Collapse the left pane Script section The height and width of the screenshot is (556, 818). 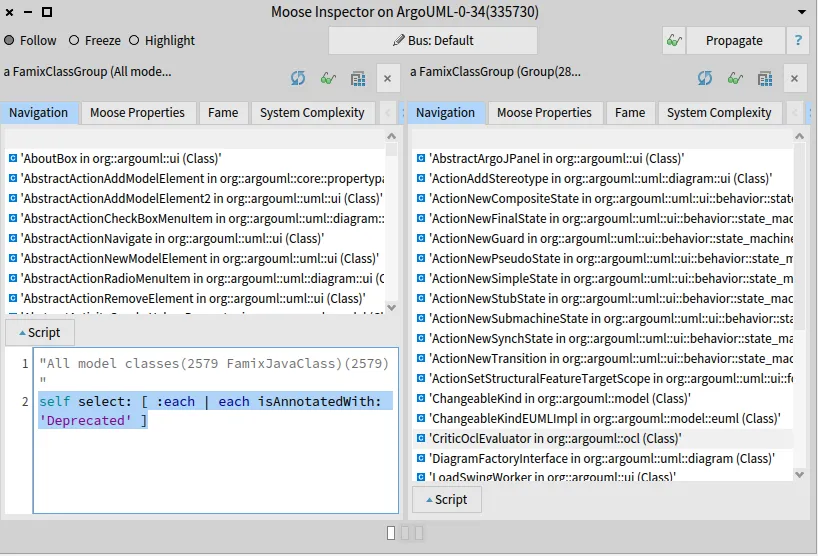tap(40, 333)
